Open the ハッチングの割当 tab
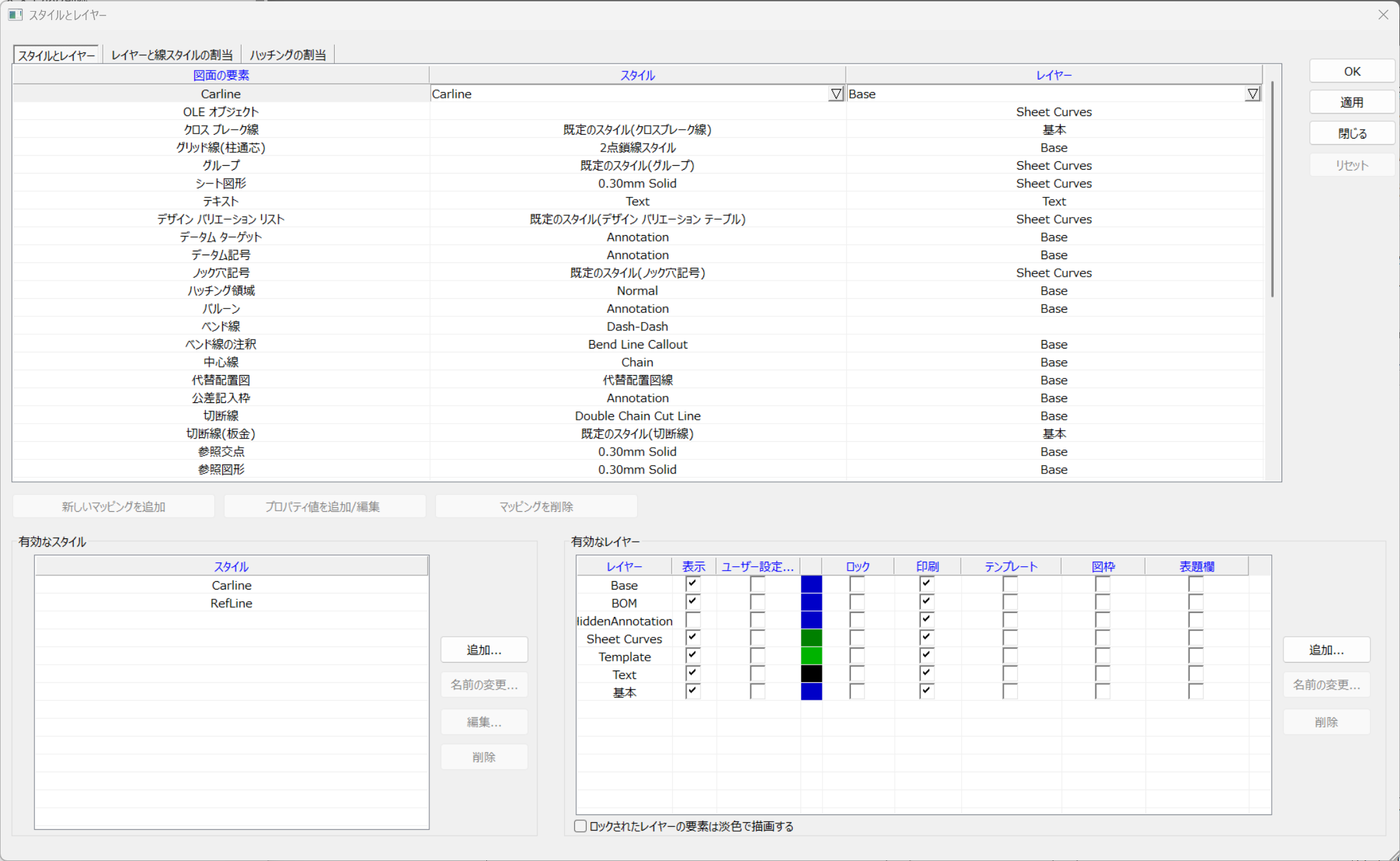 tap(288, 55)
